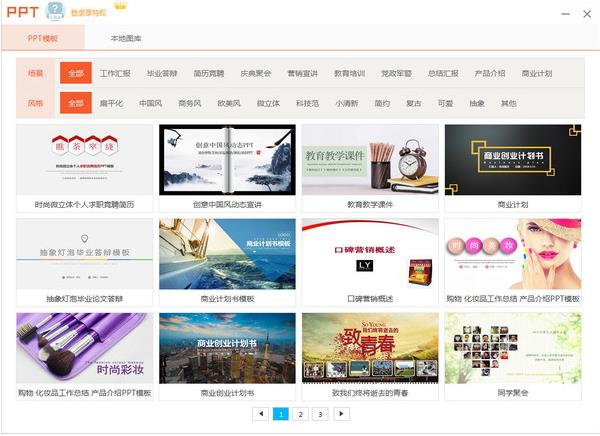Choose the 可爱 style filter

445,103
